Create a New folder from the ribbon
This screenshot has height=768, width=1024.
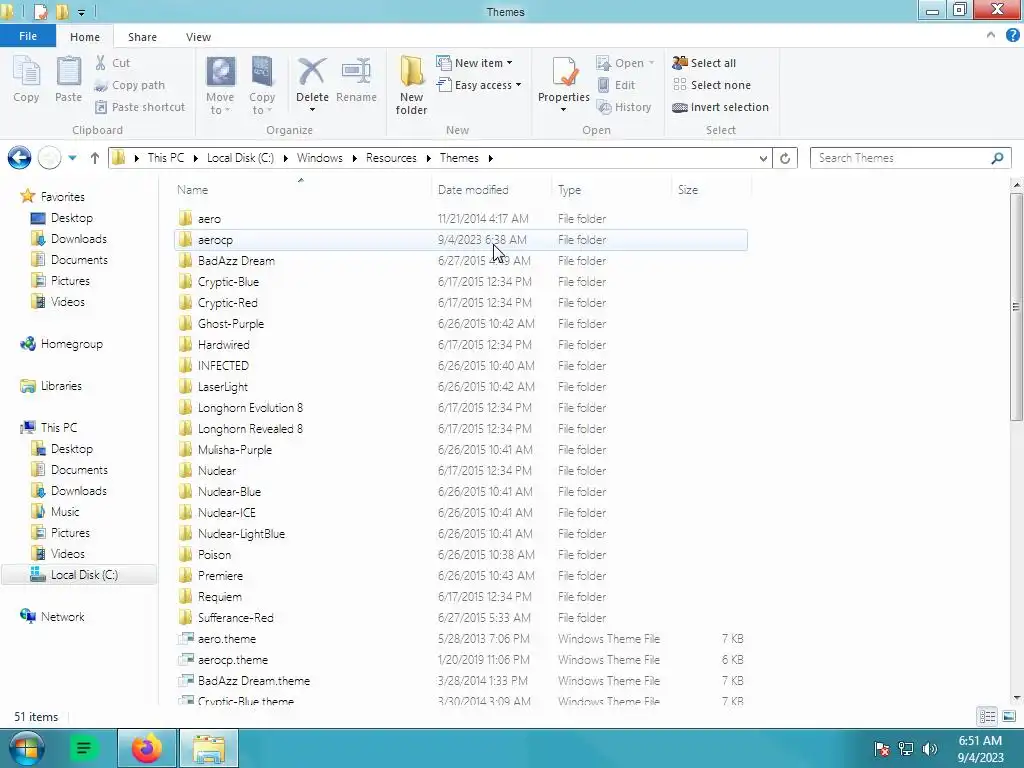[411, 85]
